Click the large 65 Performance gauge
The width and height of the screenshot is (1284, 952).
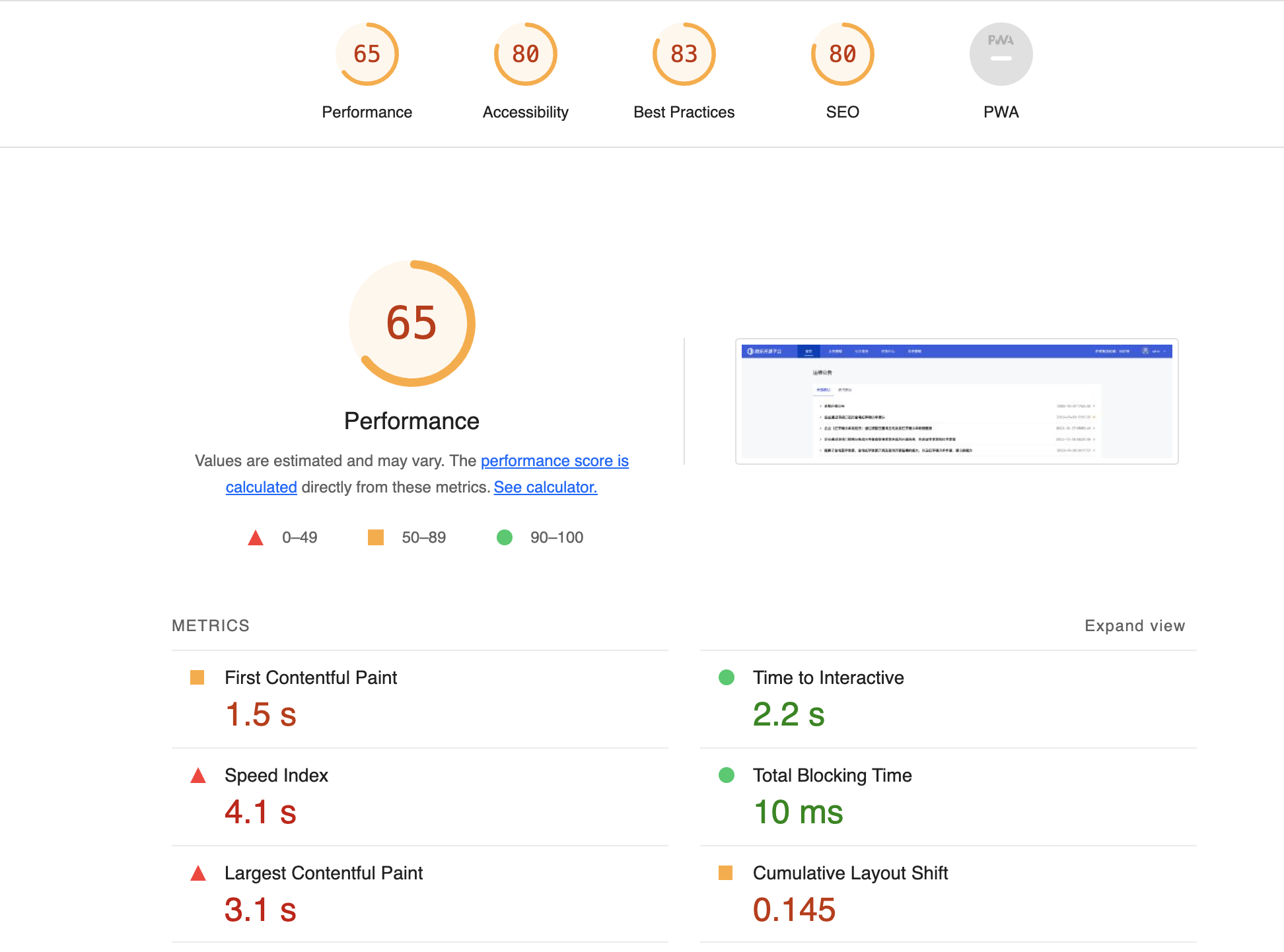[411, 323]
